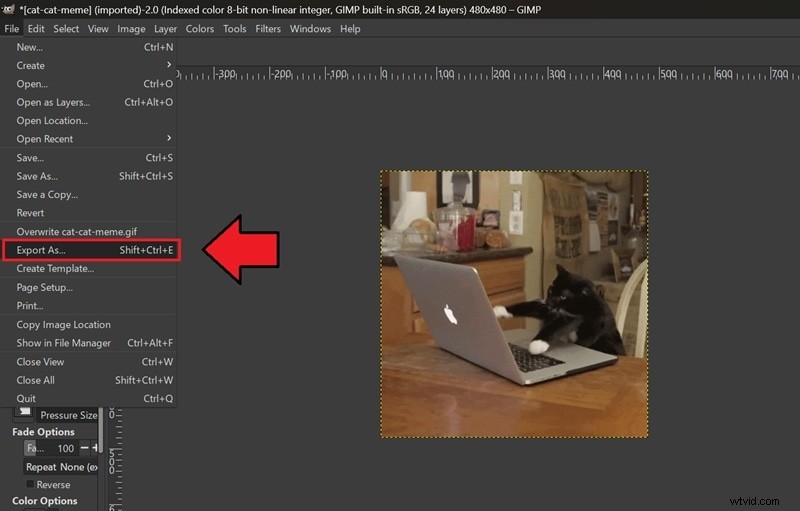Image resolution: width=800 pixels, height=511 pixels.
Task: Click the Fade Options heading
Action: point(43,431)
